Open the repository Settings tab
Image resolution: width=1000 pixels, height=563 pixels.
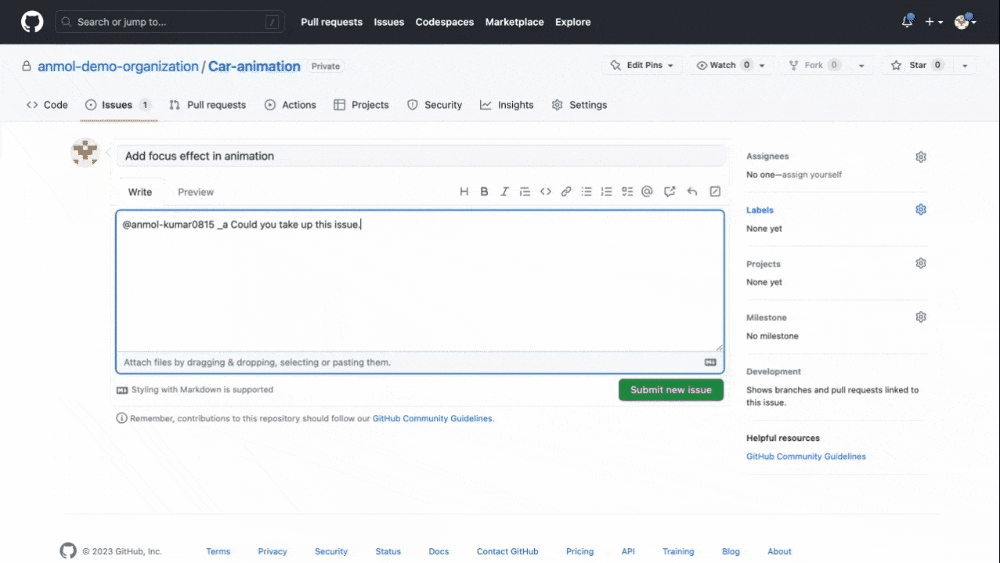coord(580,105)
